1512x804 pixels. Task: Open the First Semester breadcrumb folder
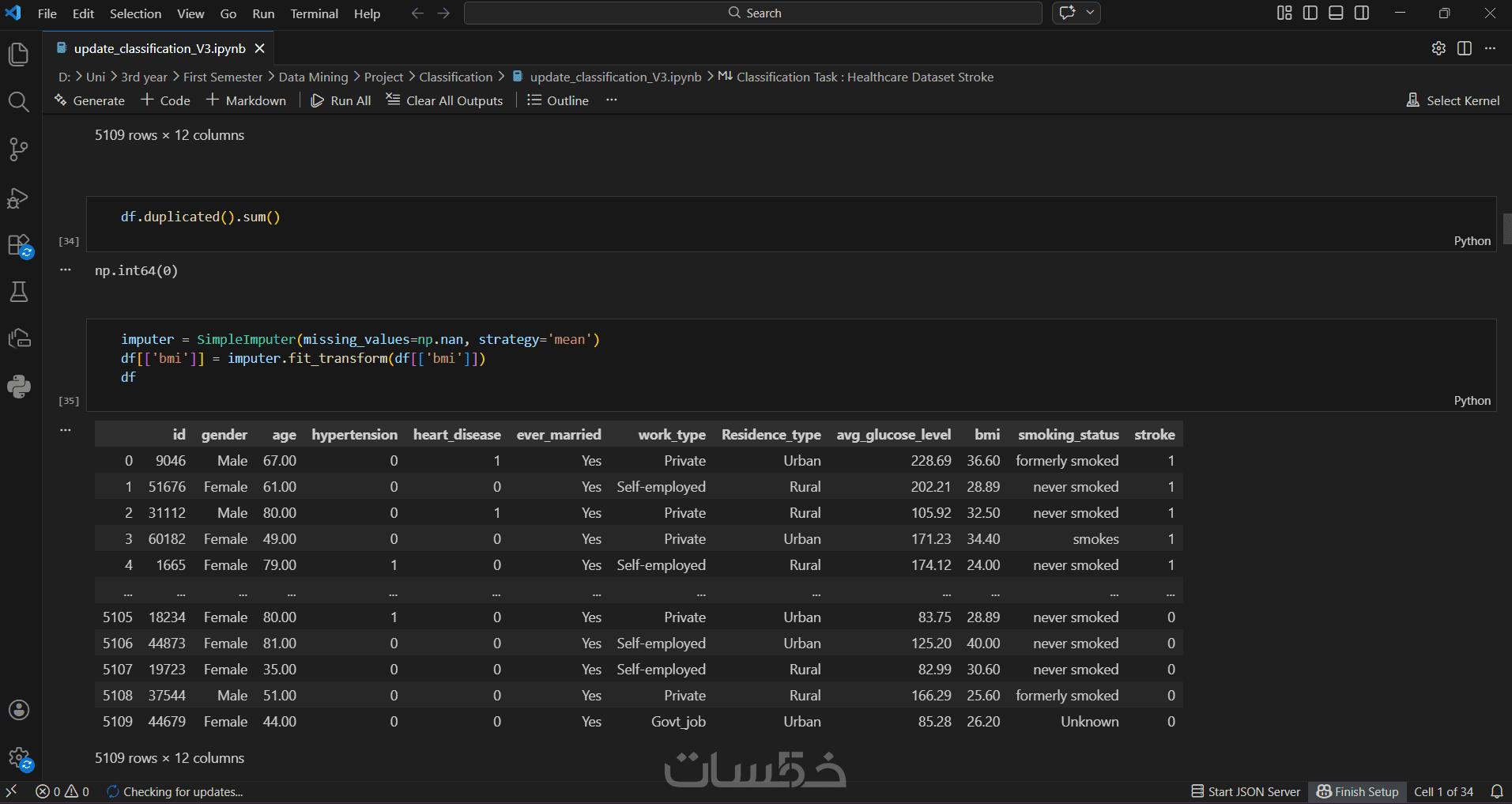pyautogui.click(x=223, y=77)
